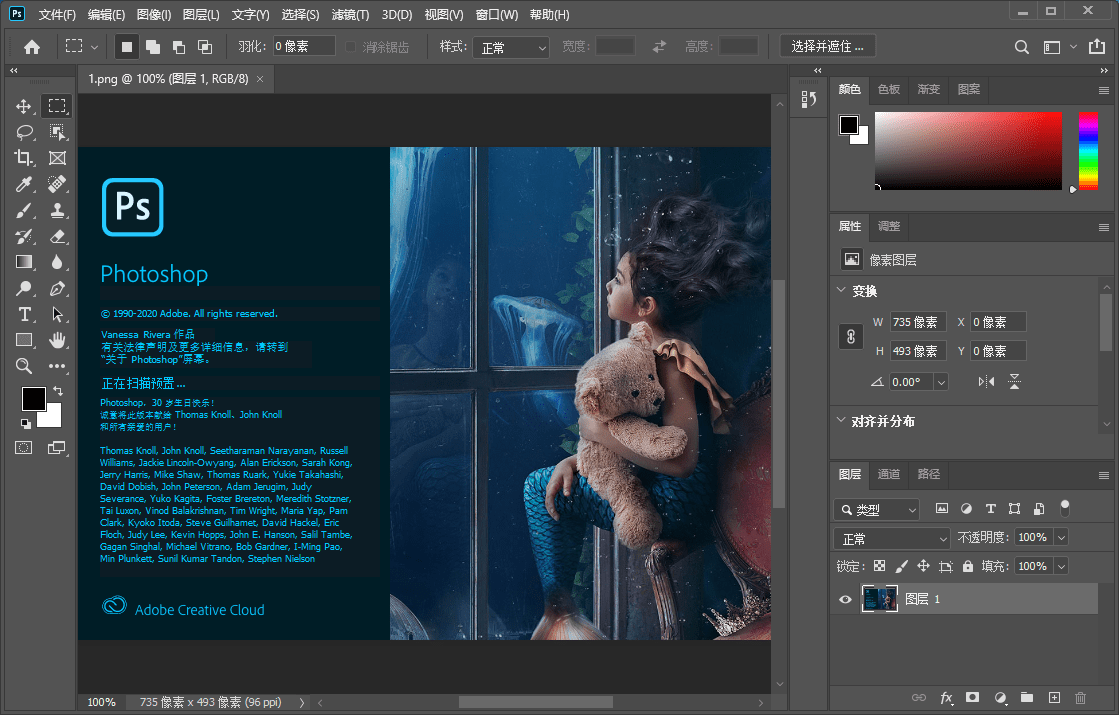Toggle lock position
1119x715 pixels.
click(923, 566)
